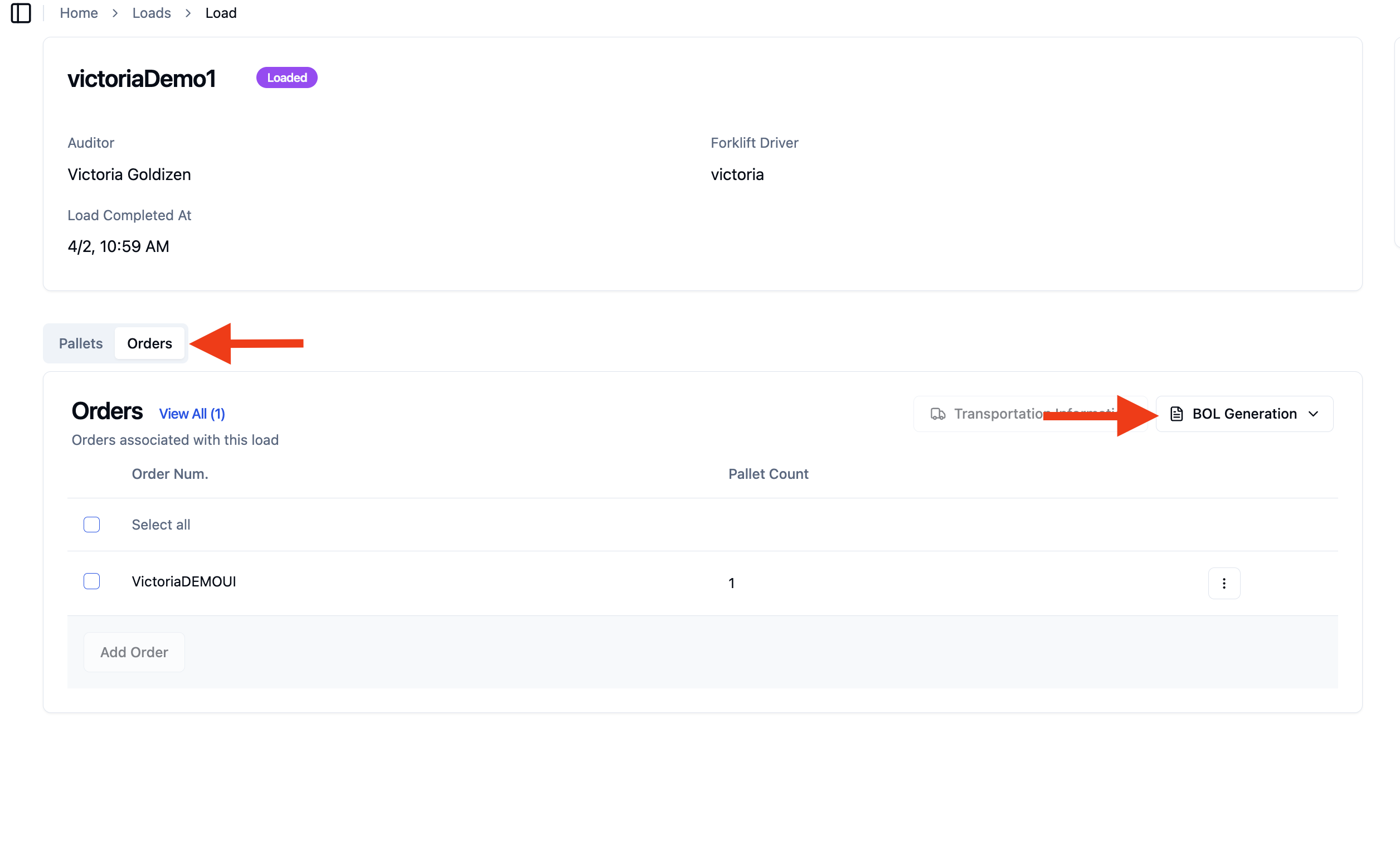Open the VictoriaDEMOUI row options menu

[x=1224, y=583]
